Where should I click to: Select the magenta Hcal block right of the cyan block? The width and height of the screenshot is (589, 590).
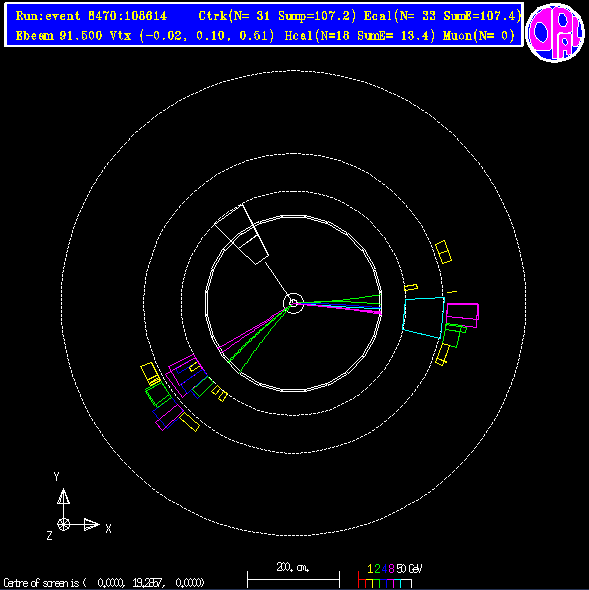[x=463, y=315]
